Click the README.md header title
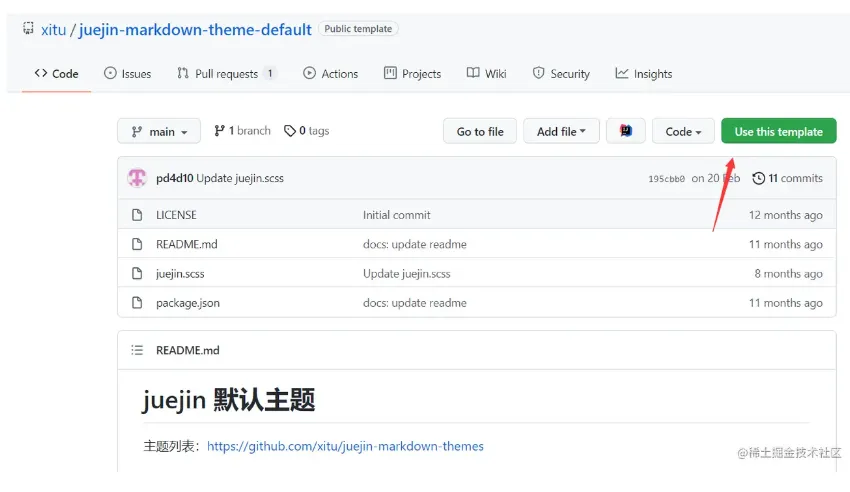This screenshot has height=492, width=850. (x=188, y=351)
